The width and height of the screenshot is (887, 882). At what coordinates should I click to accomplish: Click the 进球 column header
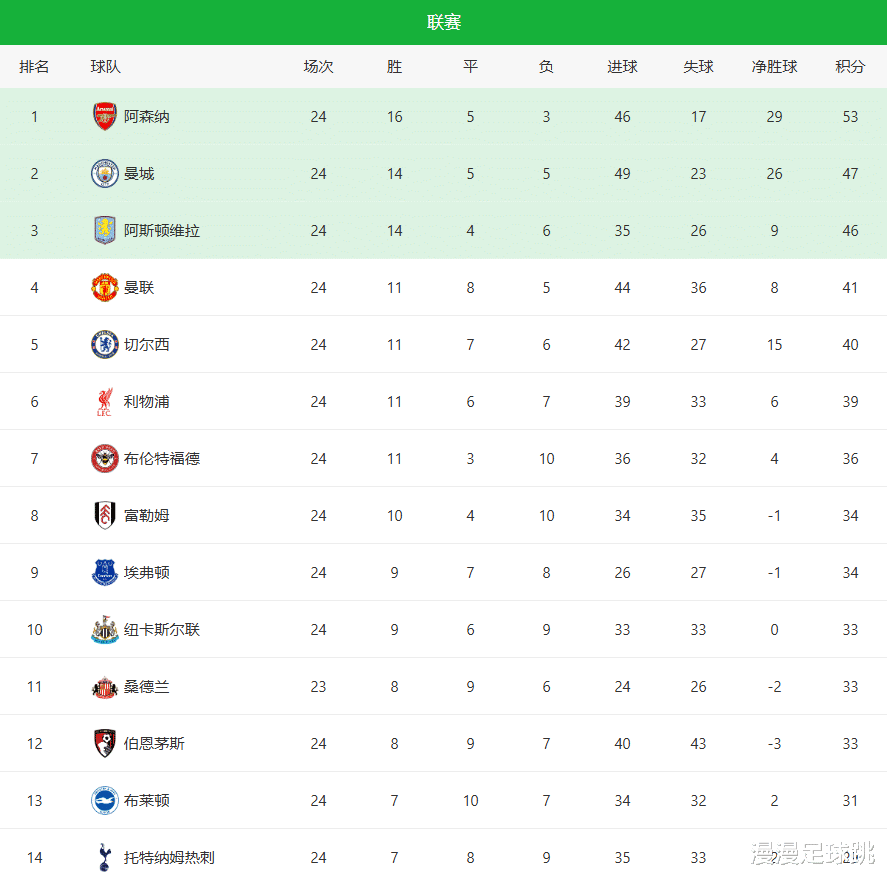click(622, 67)
